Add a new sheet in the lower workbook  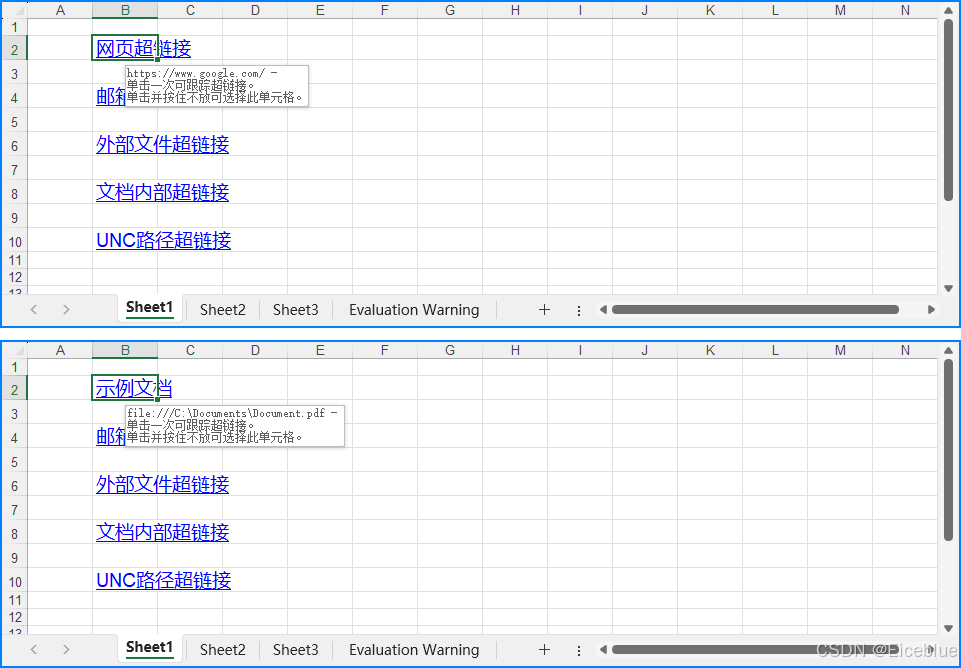(544, 650)
